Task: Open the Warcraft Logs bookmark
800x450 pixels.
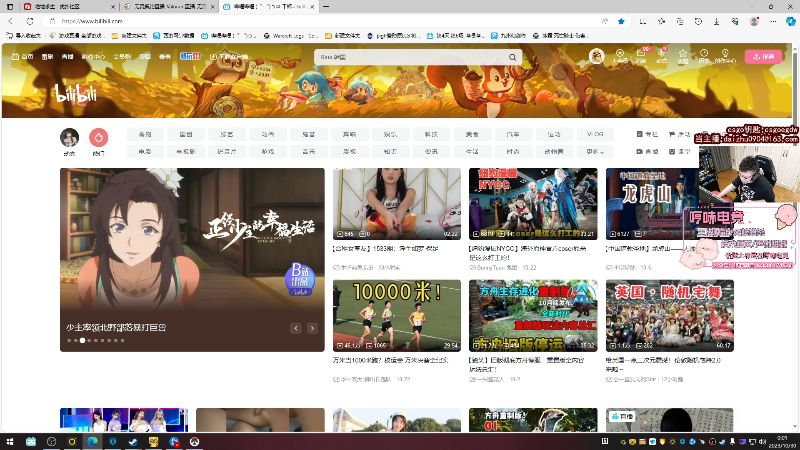Action: (x=291, y=36)
